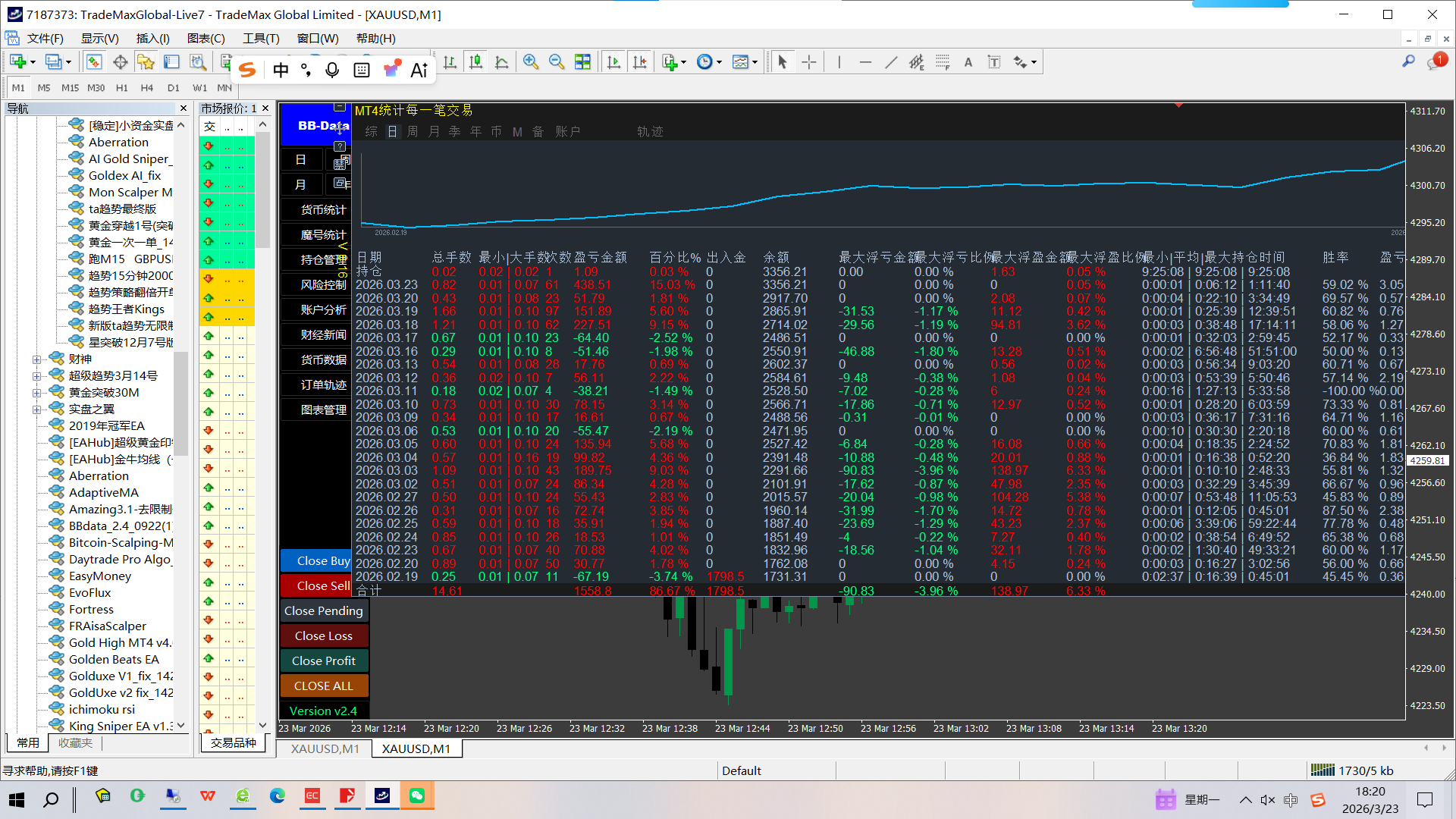Click the text label 'A' tool
Screen dimensions: 1456x819
968,62
